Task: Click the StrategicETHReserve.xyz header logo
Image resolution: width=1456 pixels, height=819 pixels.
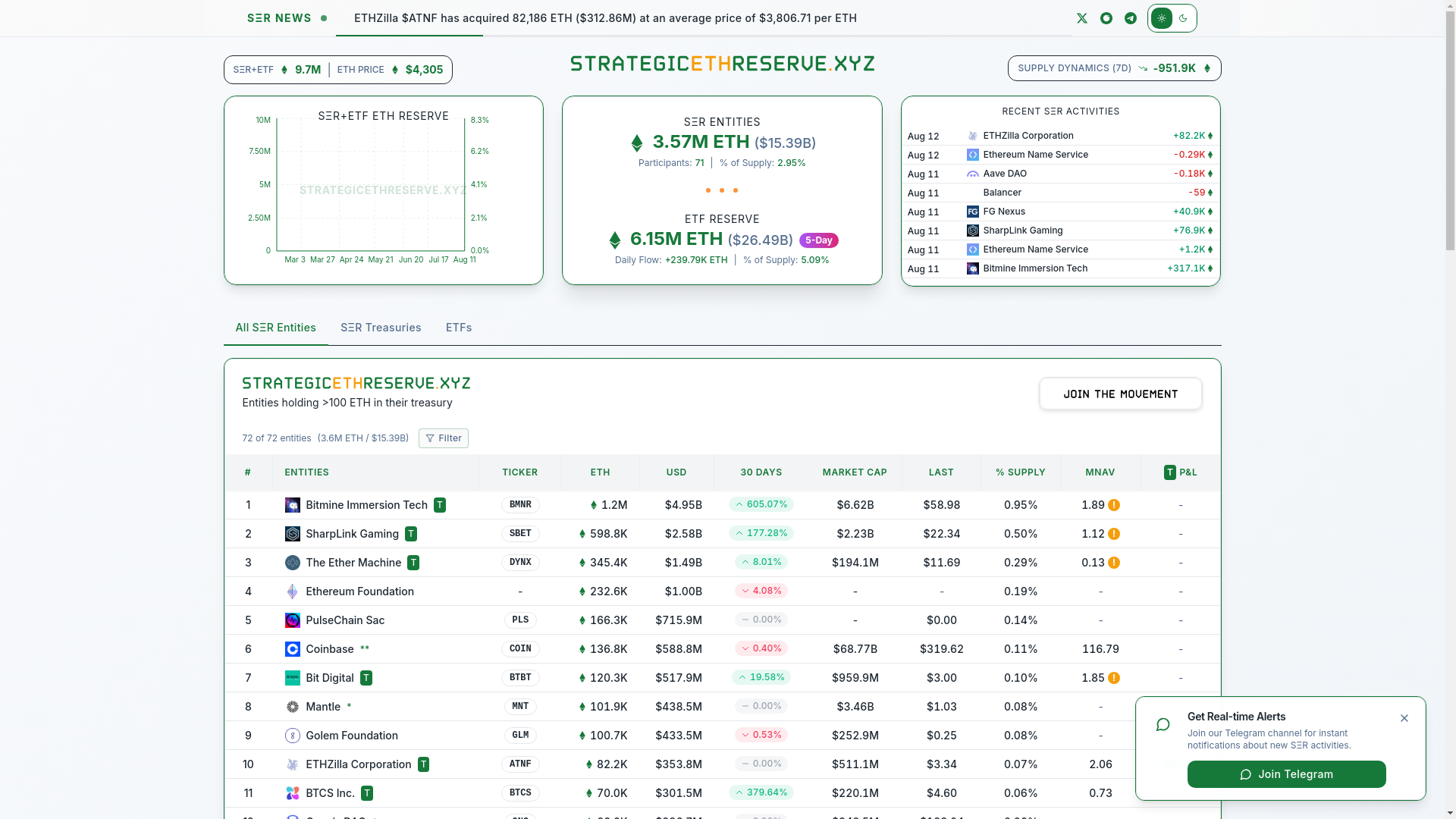Action: click(723, 64)
